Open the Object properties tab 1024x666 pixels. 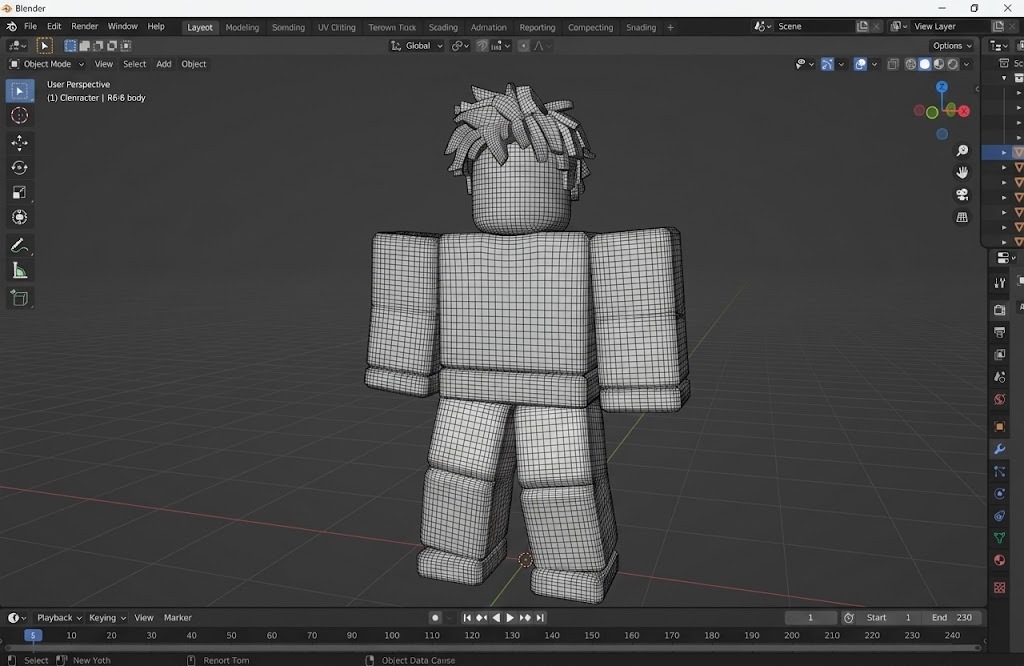1000,426
